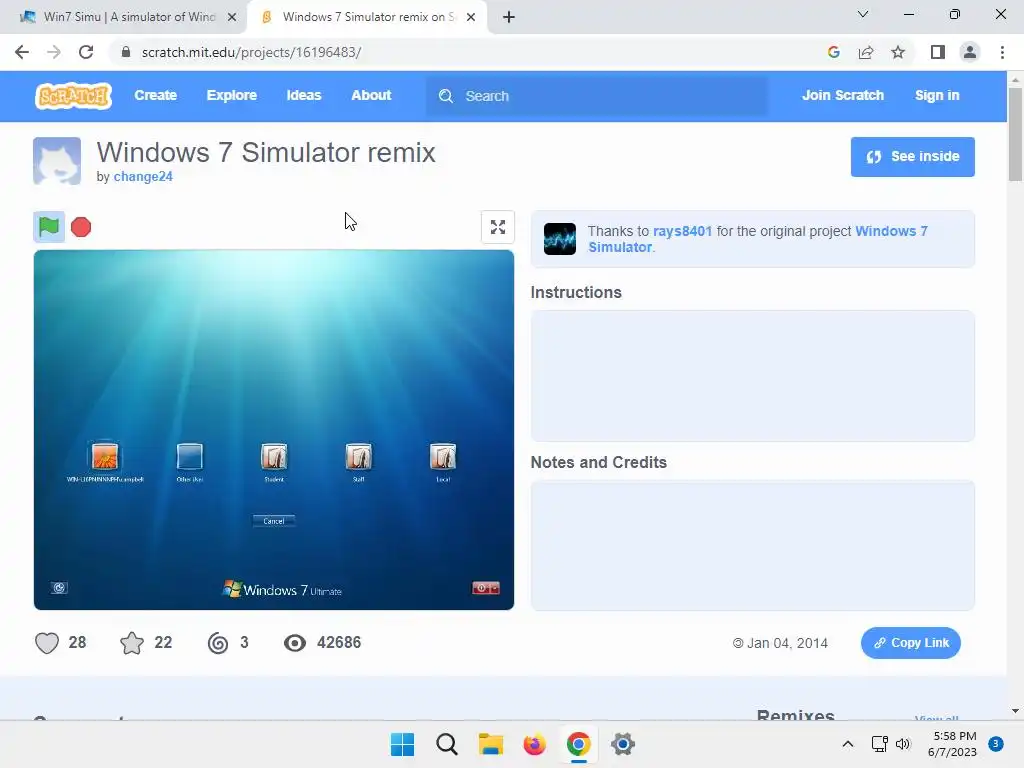
Task: Open the tab search dropdown chevron
Action: 863,14
